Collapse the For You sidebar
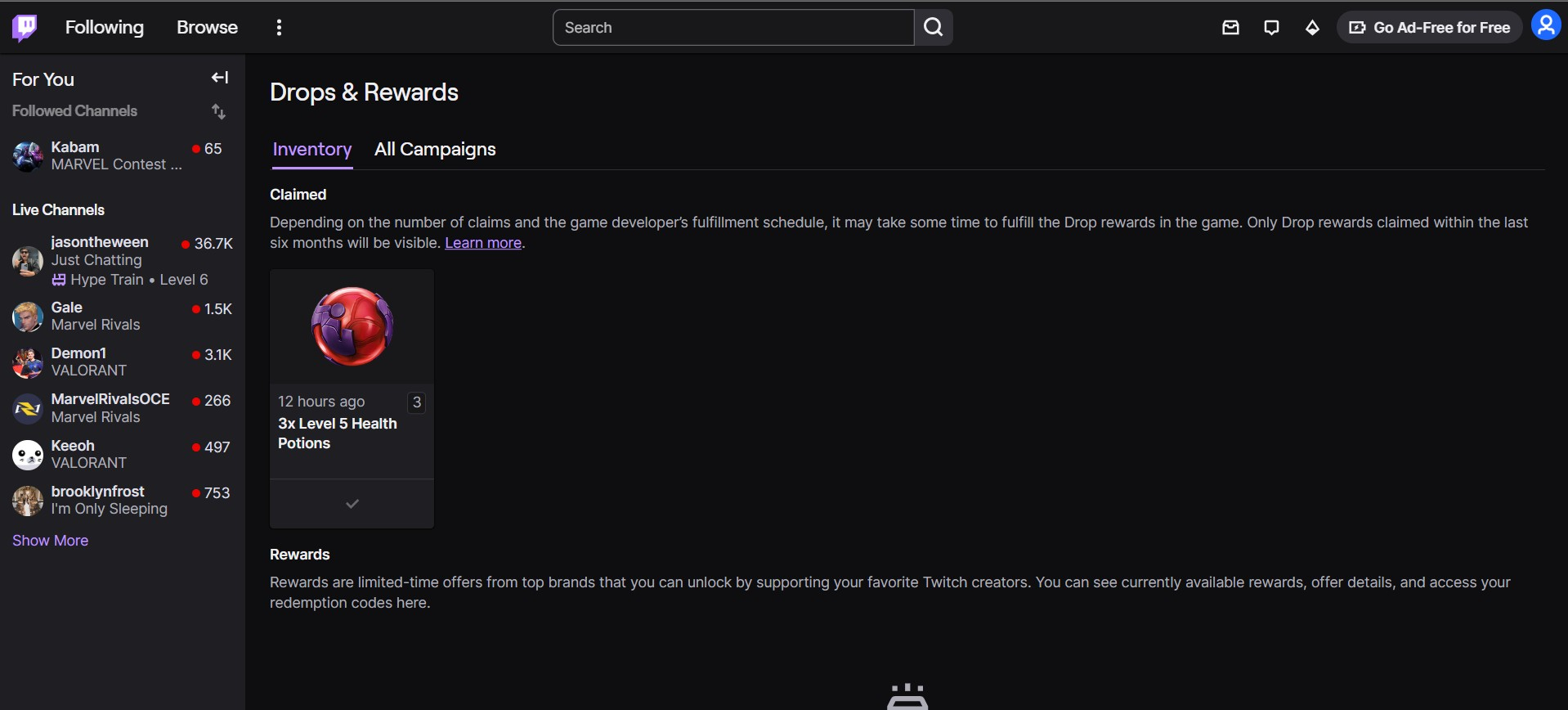Viewport: 1568px width, 710px height. pyautogui.click(x=220, y=78)
